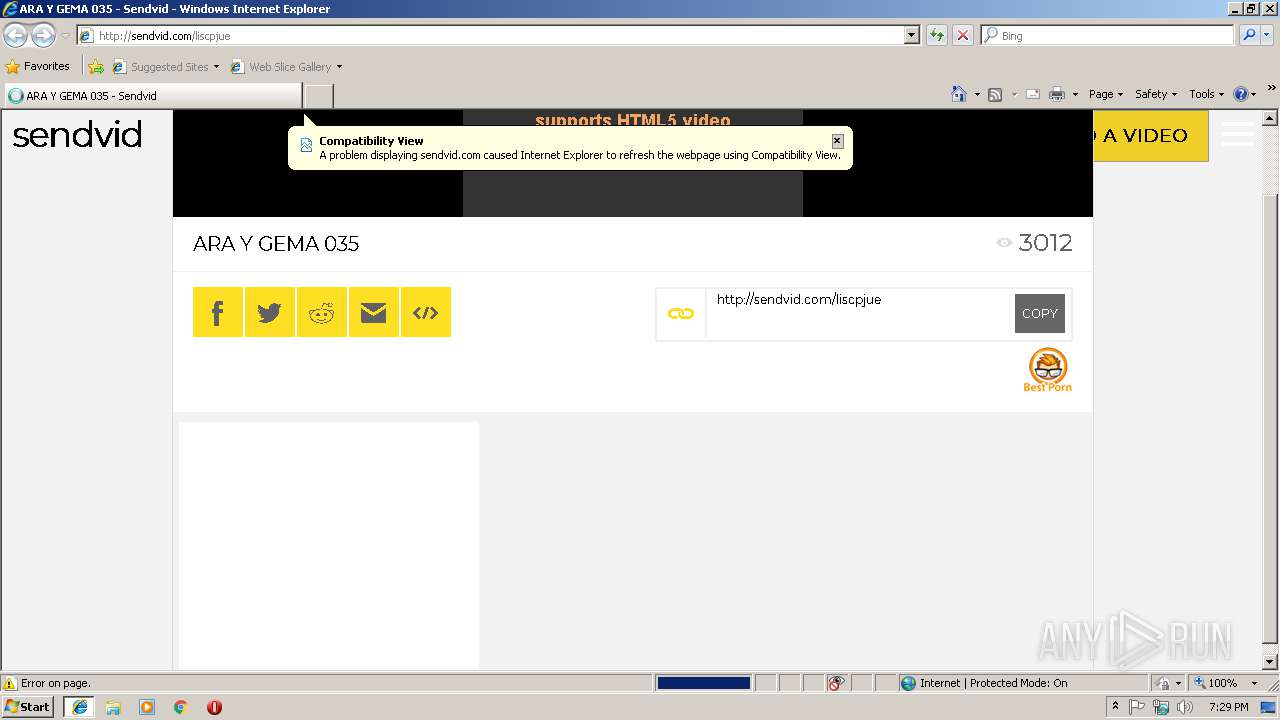The width and height of the screenshot is (1280, 720).
Task: Share video on Facebook
Action: [x=218, y=312]
